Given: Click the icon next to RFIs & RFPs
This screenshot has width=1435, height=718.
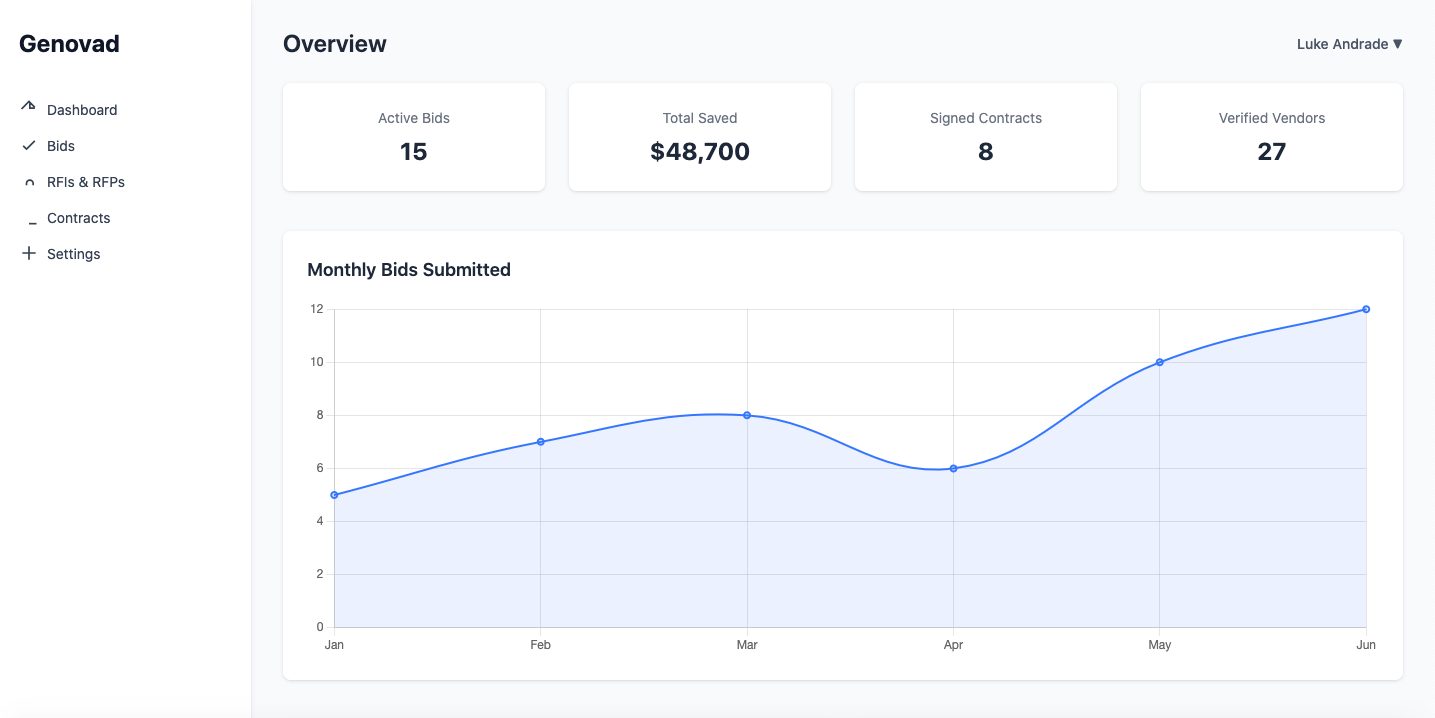Looking at the screenshot, I should [29, 182].
